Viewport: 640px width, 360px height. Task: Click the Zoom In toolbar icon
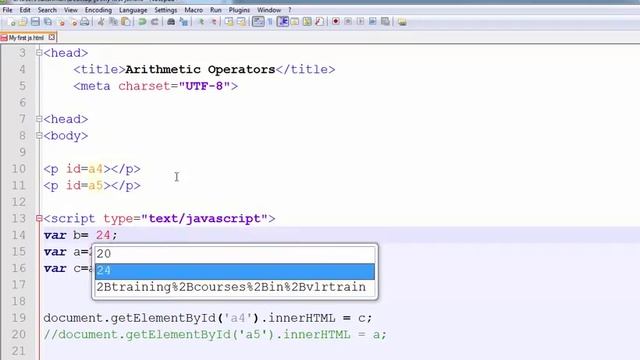[x=201, y=22]
